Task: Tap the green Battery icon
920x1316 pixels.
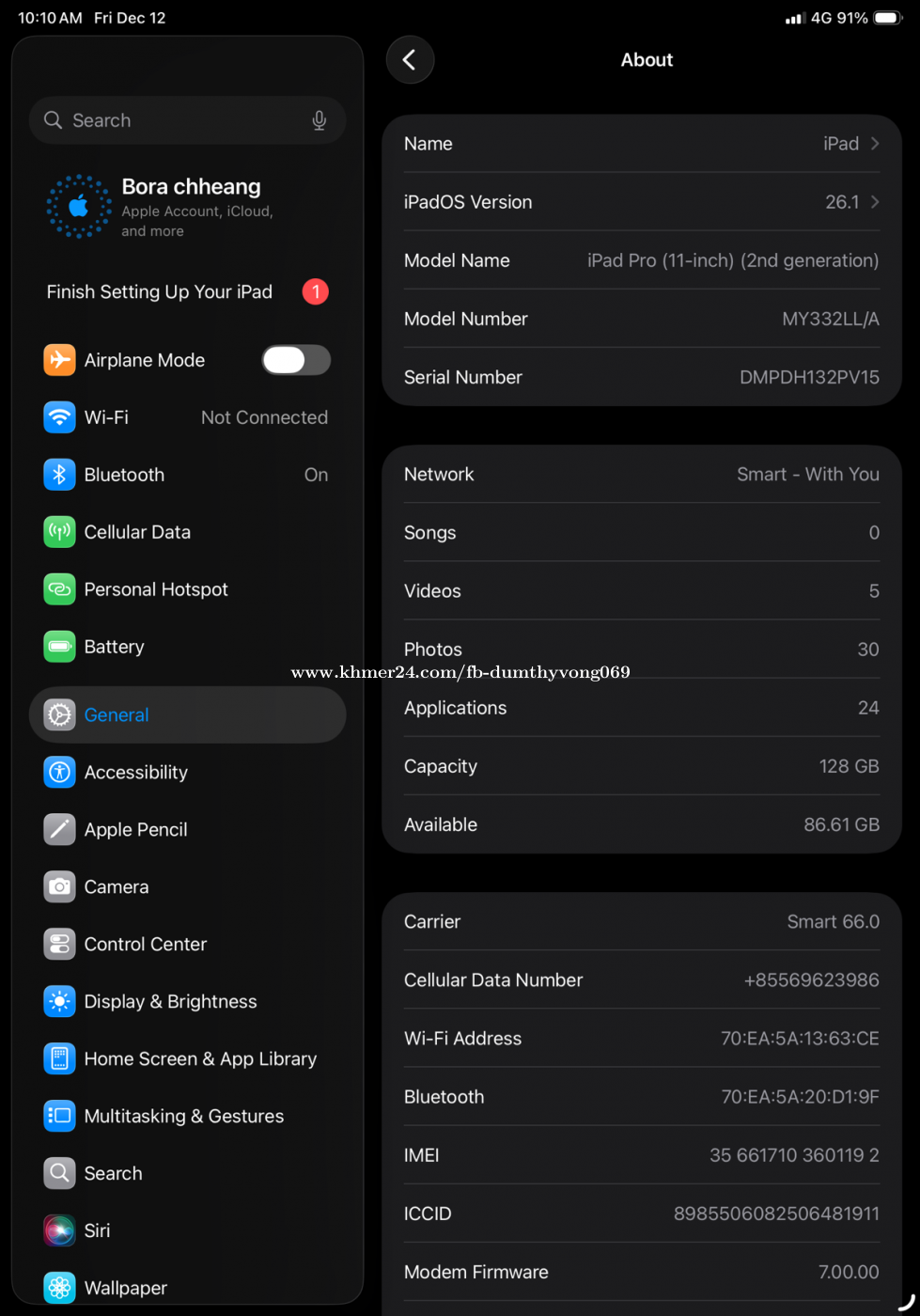Action: 59,647
